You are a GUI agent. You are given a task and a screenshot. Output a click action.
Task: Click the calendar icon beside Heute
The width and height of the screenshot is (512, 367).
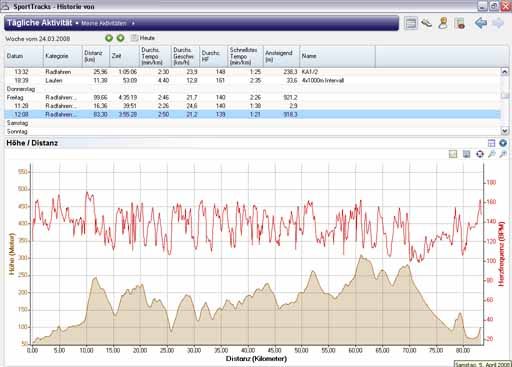pyautogui.click(x=134, y=38)
